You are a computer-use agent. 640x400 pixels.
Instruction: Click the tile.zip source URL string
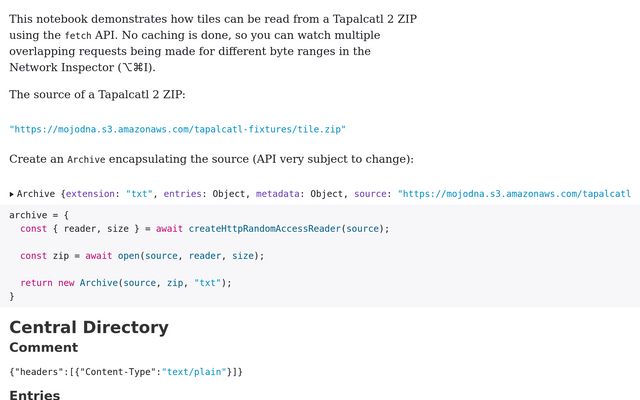click(178, 129)
